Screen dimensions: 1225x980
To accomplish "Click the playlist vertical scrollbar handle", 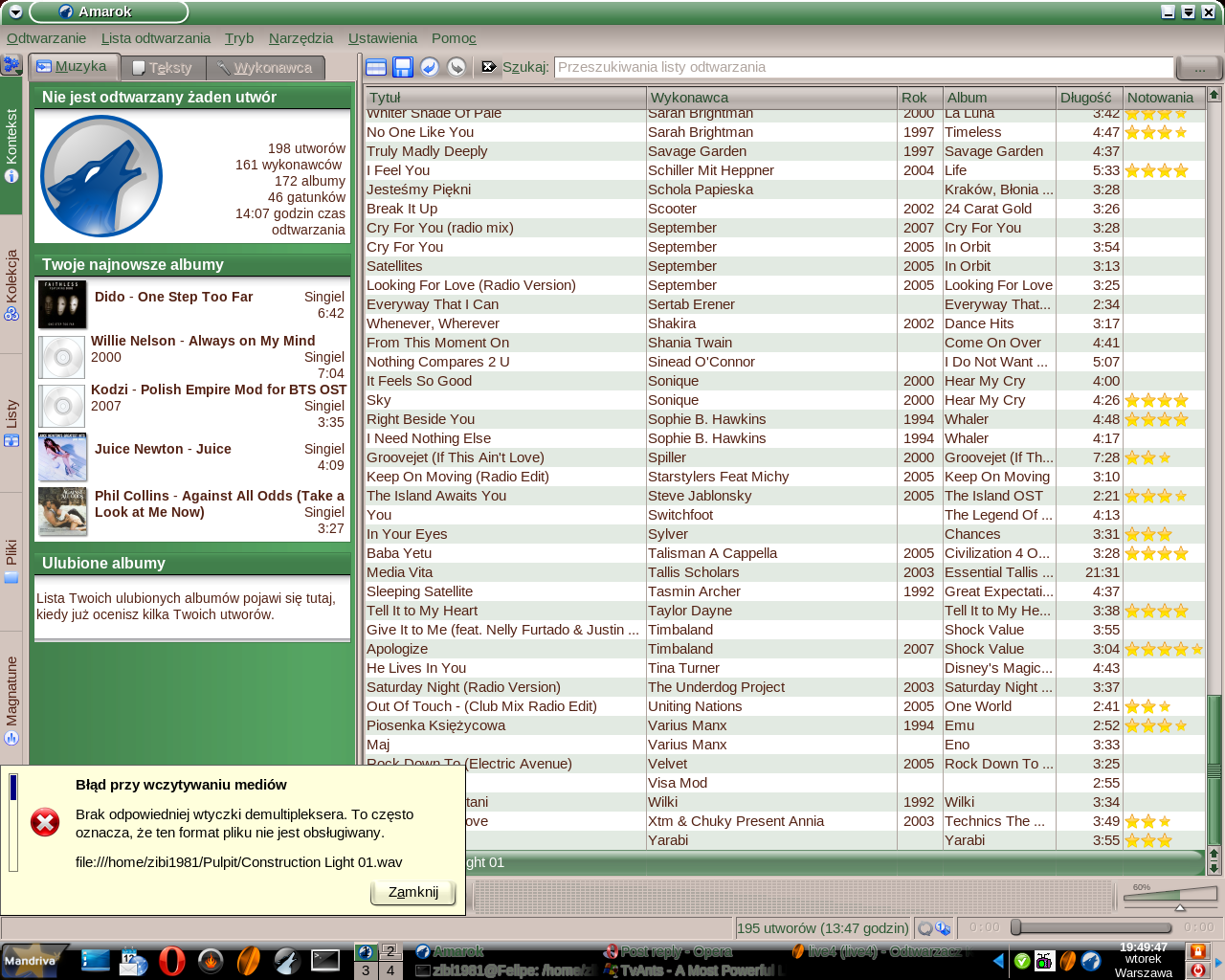I will pyautogui.click(x=1214, y=770).
